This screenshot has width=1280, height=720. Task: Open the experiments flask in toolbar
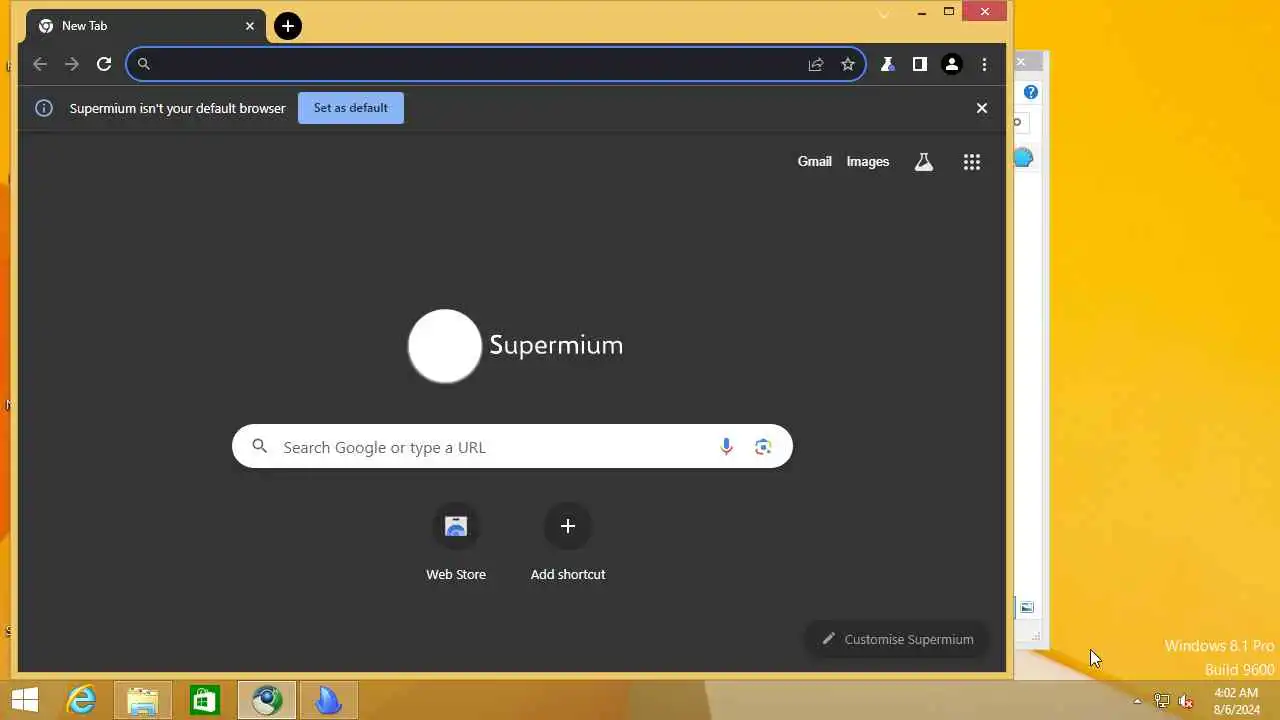coord(887,64)
